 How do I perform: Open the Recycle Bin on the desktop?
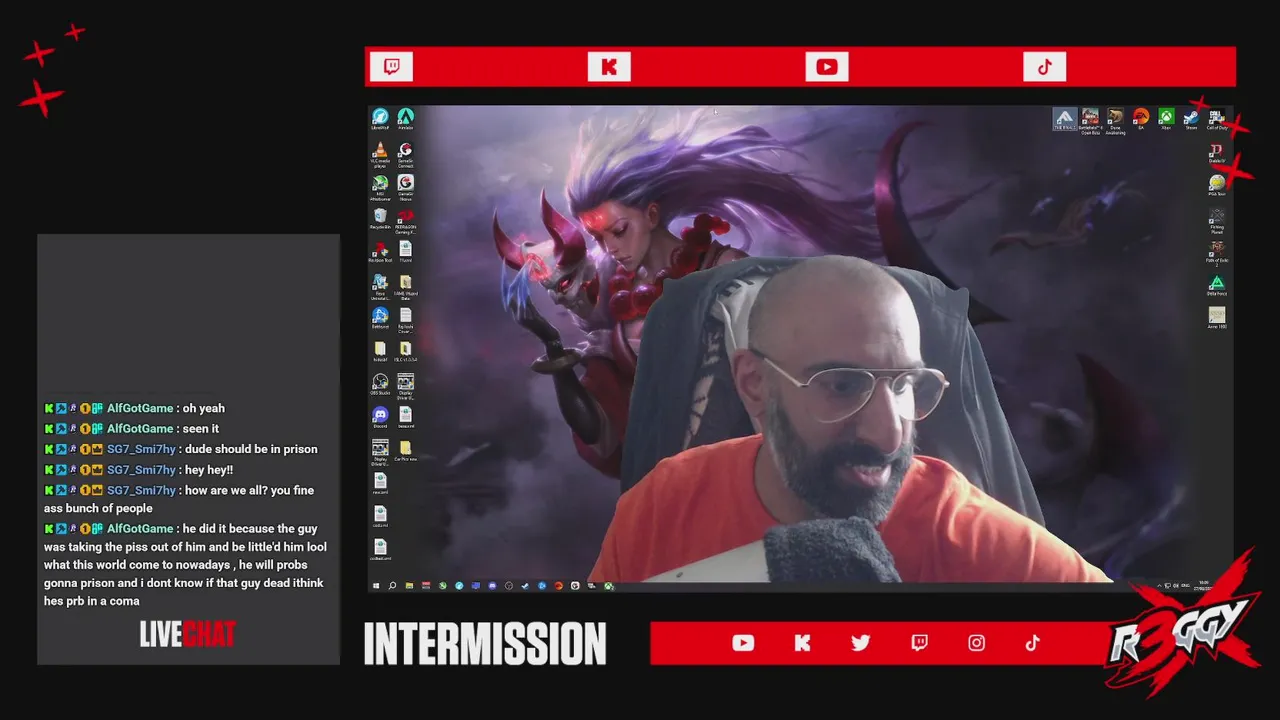point(380,219)
